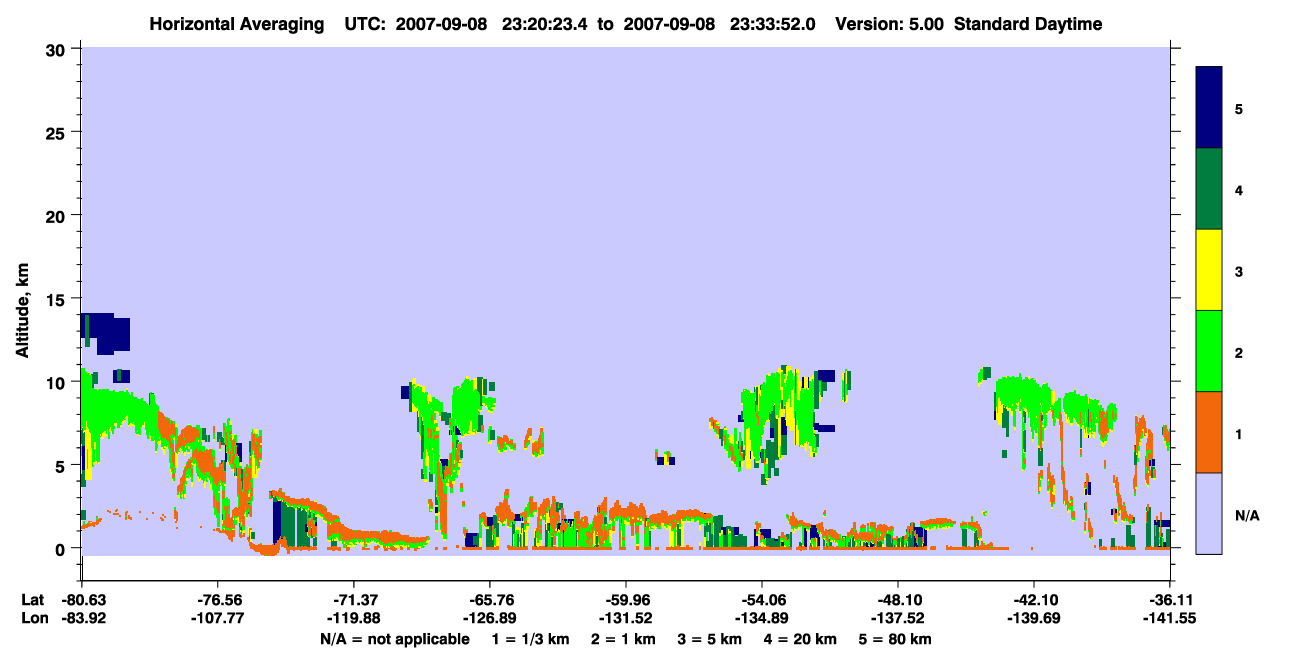The image size is (1300, 667).
Task: Click the y-axis tick label 15
Action: tap(58, 299)
